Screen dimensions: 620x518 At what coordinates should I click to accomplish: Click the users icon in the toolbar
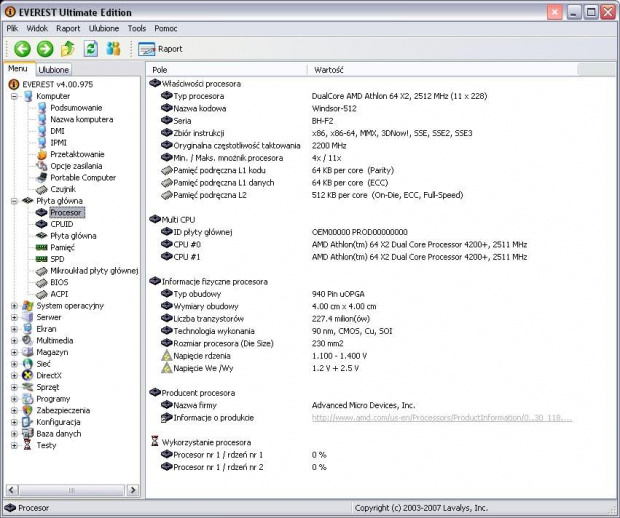(113, 49)
